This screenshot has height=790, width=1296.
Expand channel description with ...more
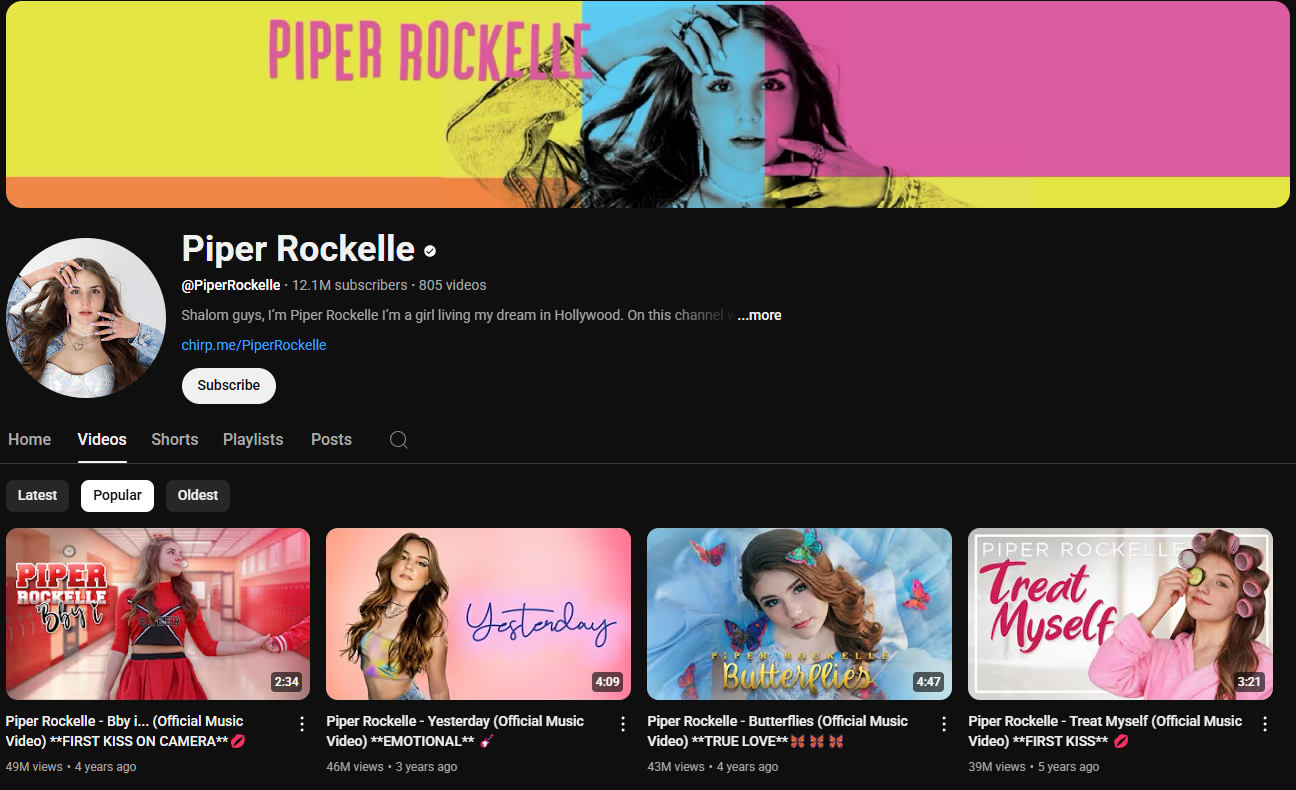pyautogui.click(x=759, y=315)
